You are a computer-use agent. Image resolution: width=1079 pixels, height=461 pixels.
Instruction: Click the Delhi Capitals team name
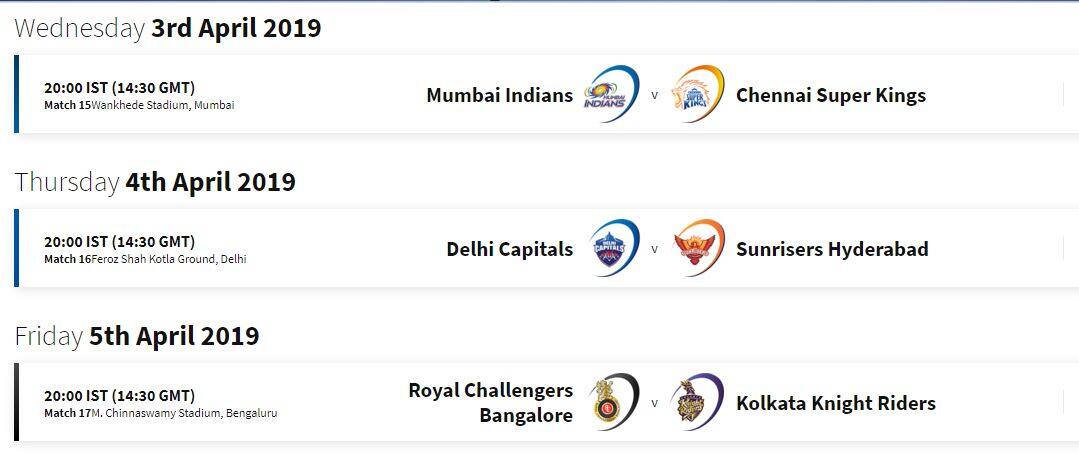click(x=510, y=249)
